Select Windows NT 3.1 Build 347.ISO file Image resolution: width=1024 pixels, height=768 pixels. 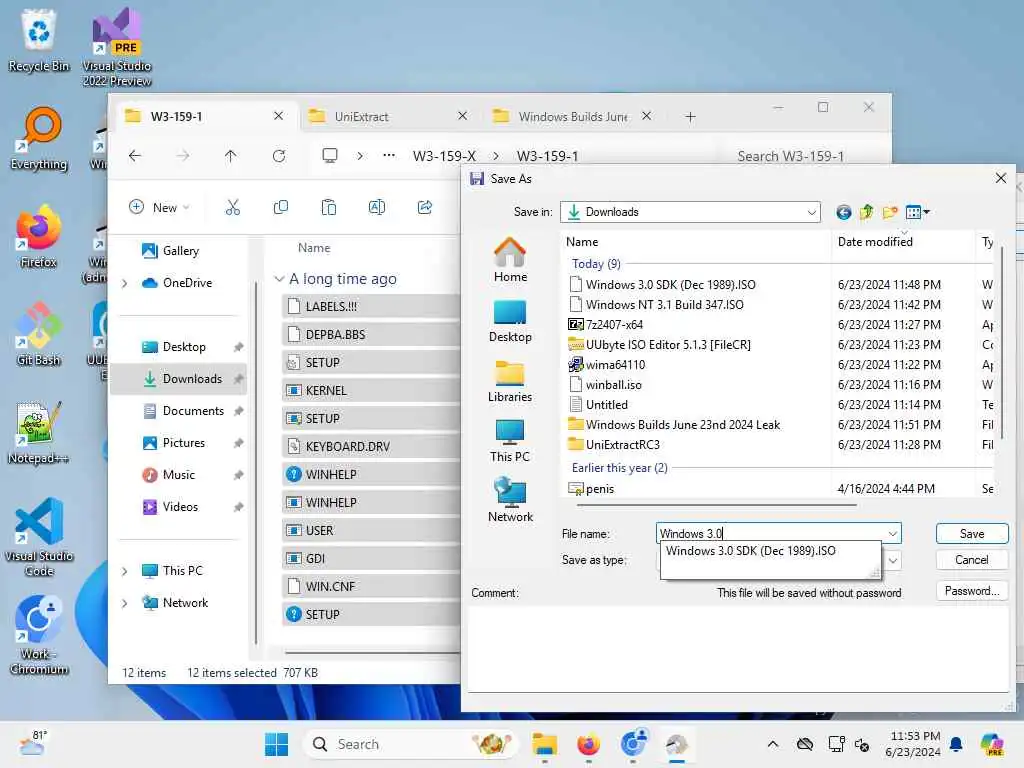click(664, 305)
